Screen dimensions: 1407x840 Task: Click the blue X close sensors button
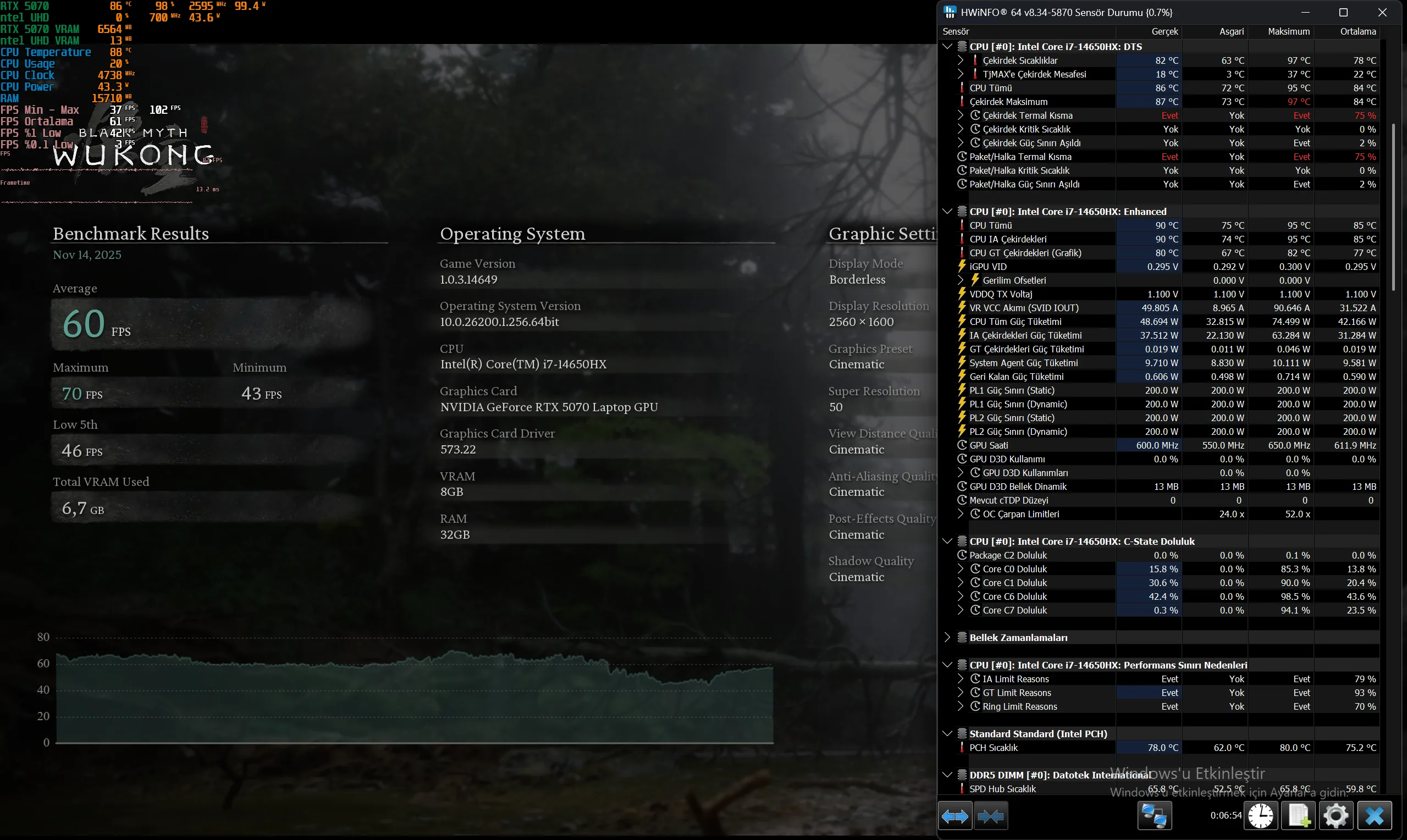pyautogui.click(x=1374, y=816)
